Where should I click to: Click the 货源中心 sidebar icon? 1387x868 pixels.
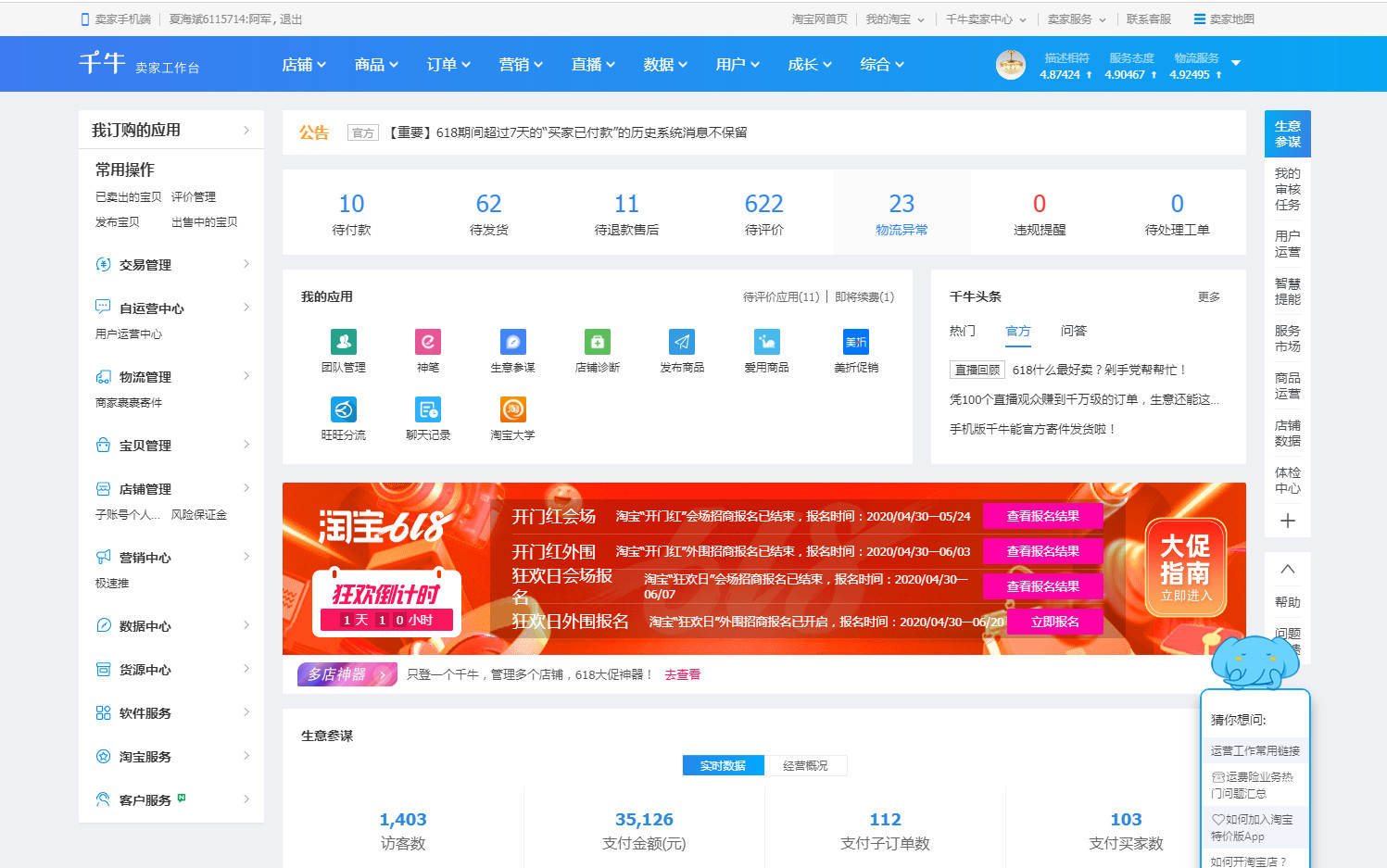[103, 669]
